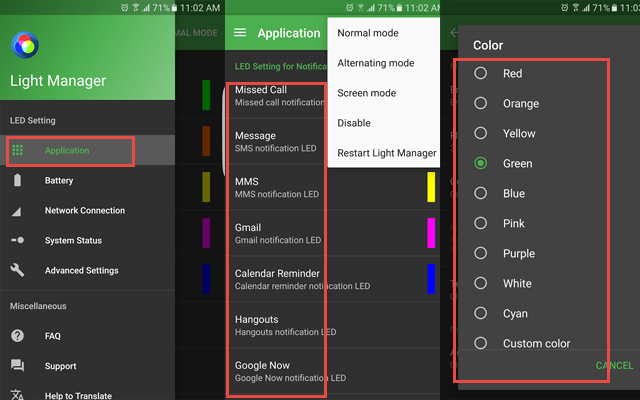The width and height of the screenshot is (640, 400).
Task: Open the Application LED setting entry
Action: click(87, 150)
